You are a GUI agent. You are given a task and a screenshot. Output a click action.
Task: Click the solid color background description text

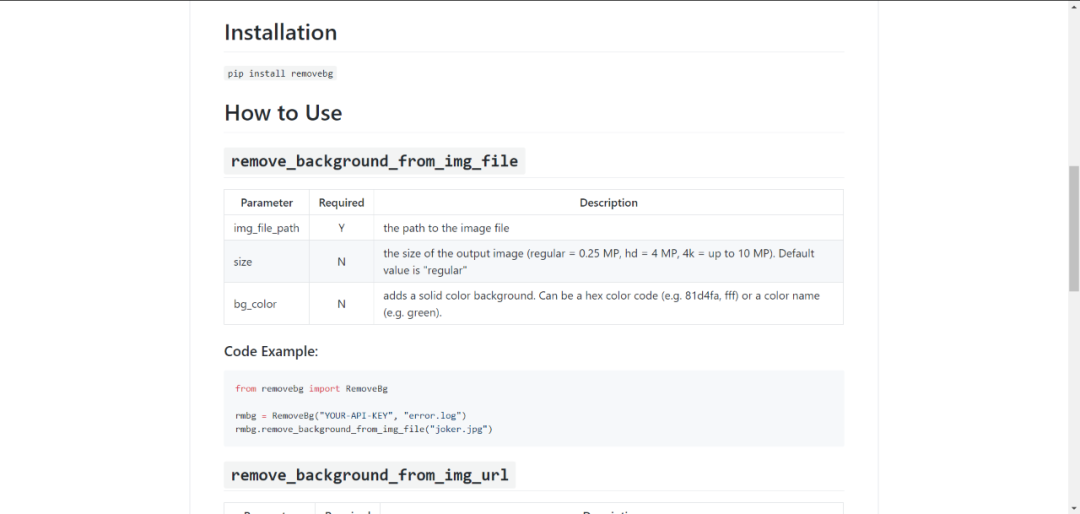point(601,304)
